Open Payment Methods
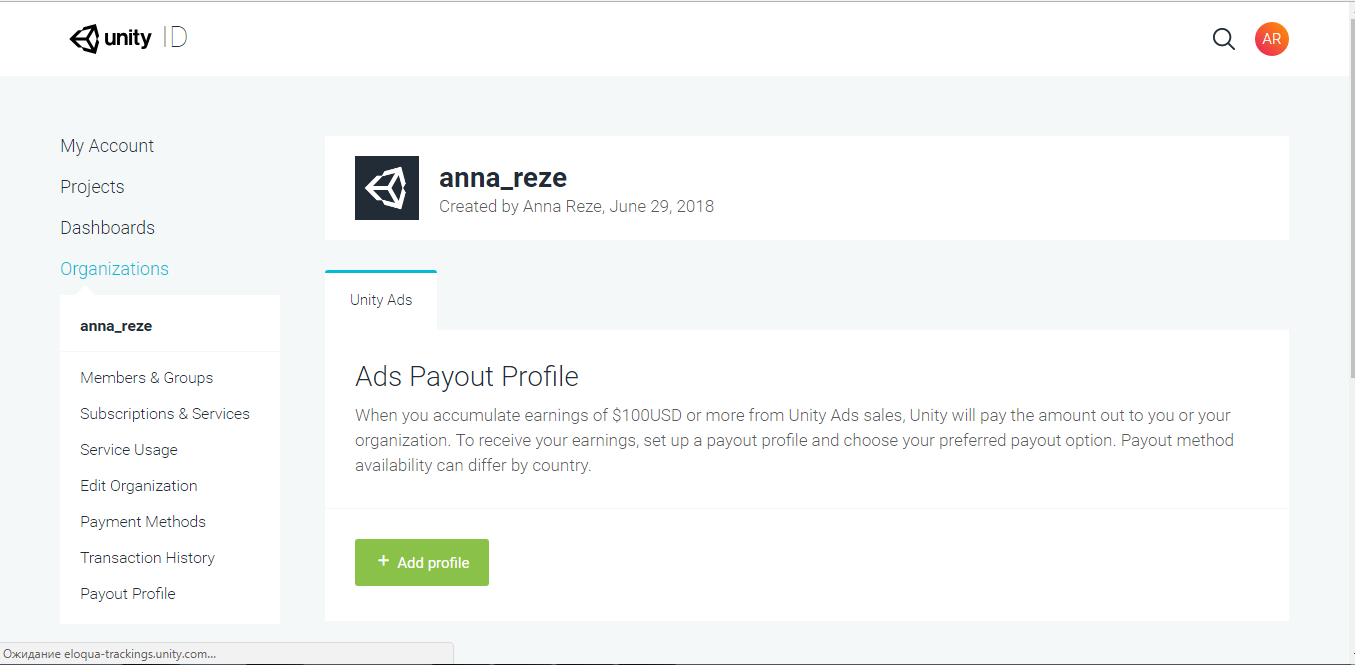 pyautogui.click(x=143, y=522)
